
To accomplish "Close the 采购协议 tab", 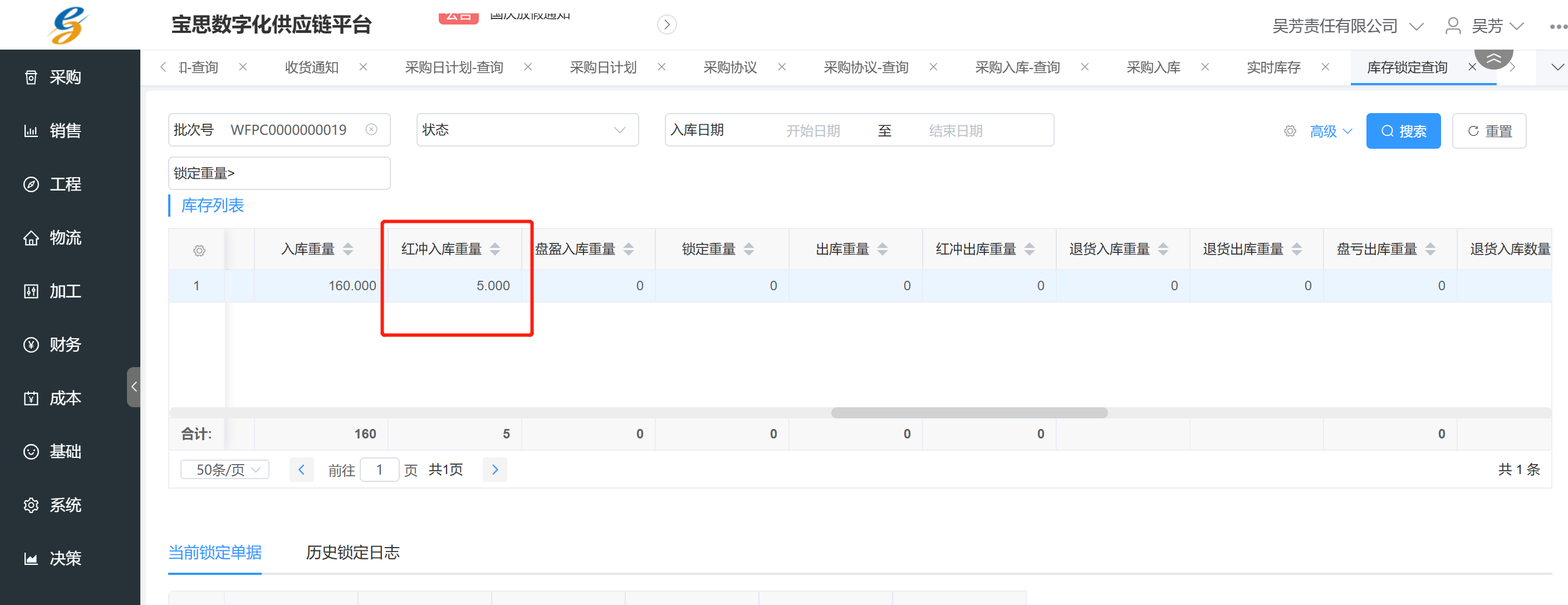I will coord(782,67).
